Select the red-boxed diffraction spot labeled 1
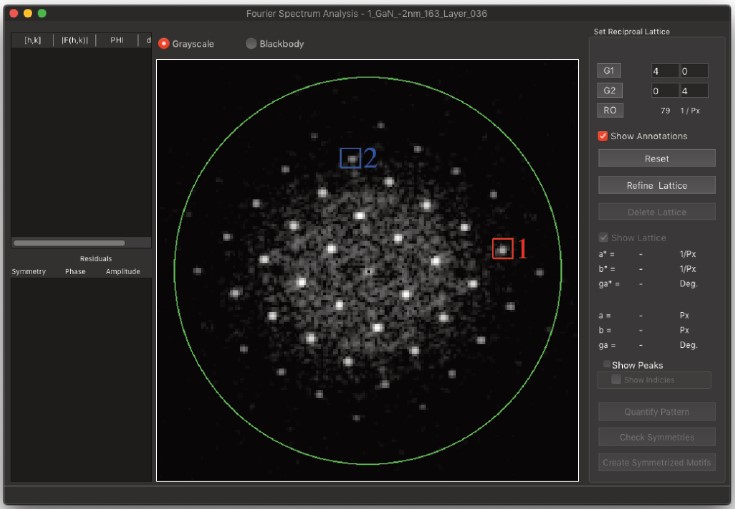Viewport: 735px width, 509px height. coord(502,250)
